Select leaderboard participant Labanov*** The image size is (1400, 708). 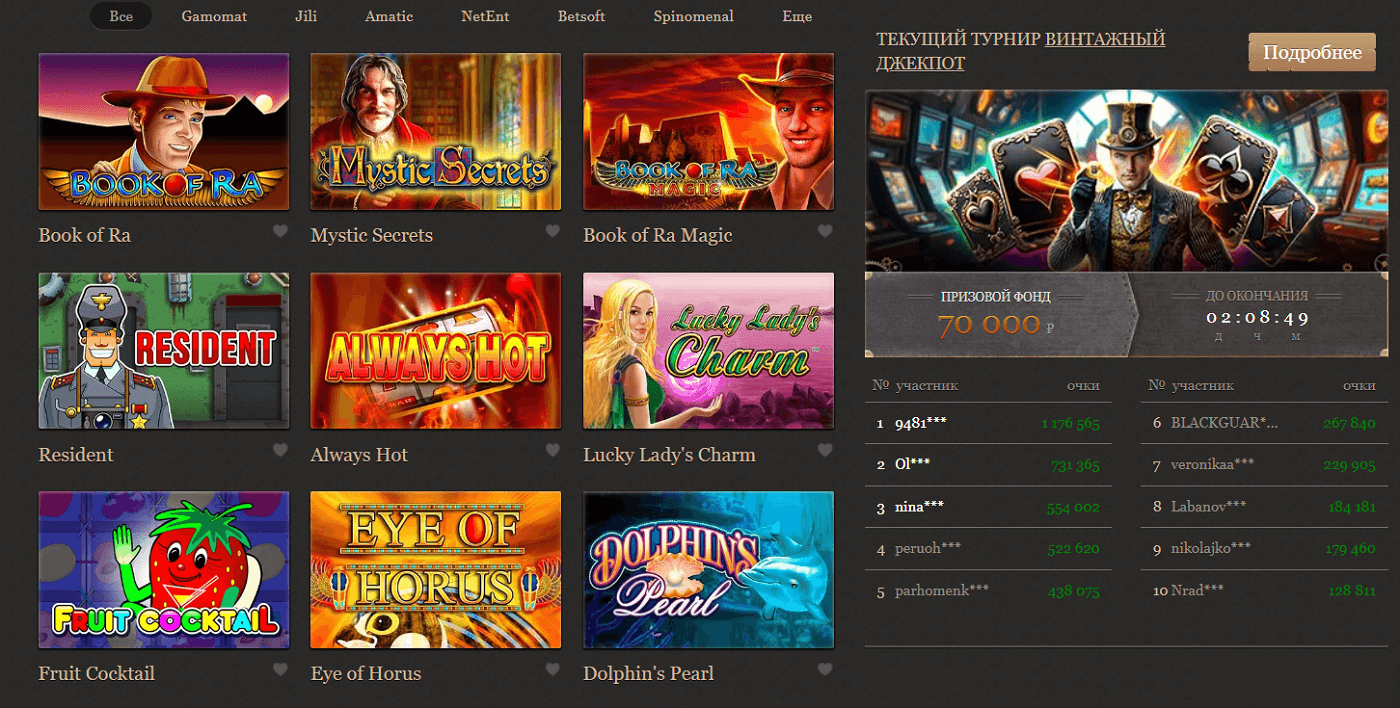[1209, 507]
